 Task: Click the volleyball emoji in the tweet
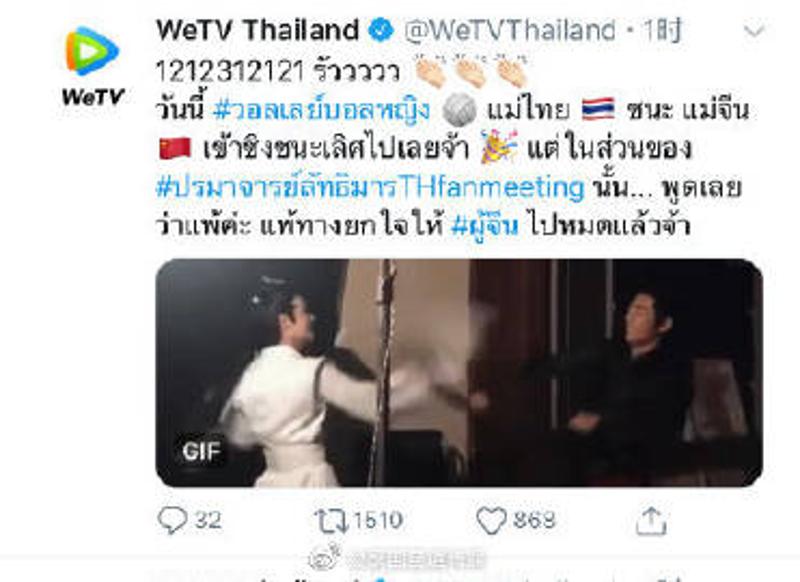pos(459,111)
